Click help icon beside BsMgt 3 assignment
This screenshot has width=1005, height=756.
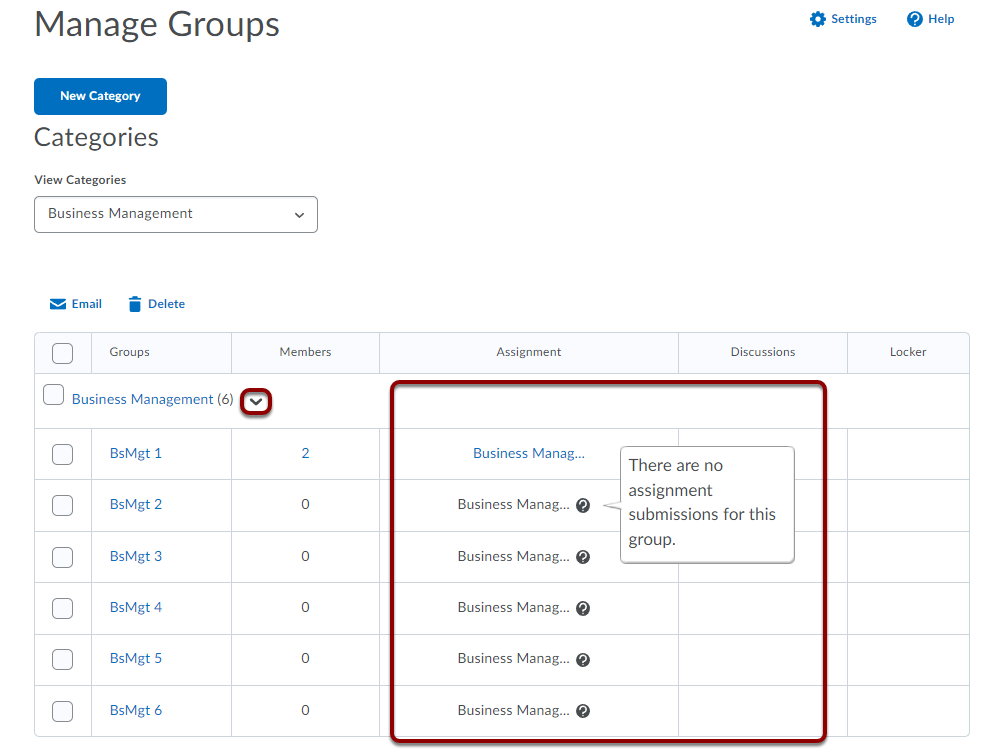point(583,557)
